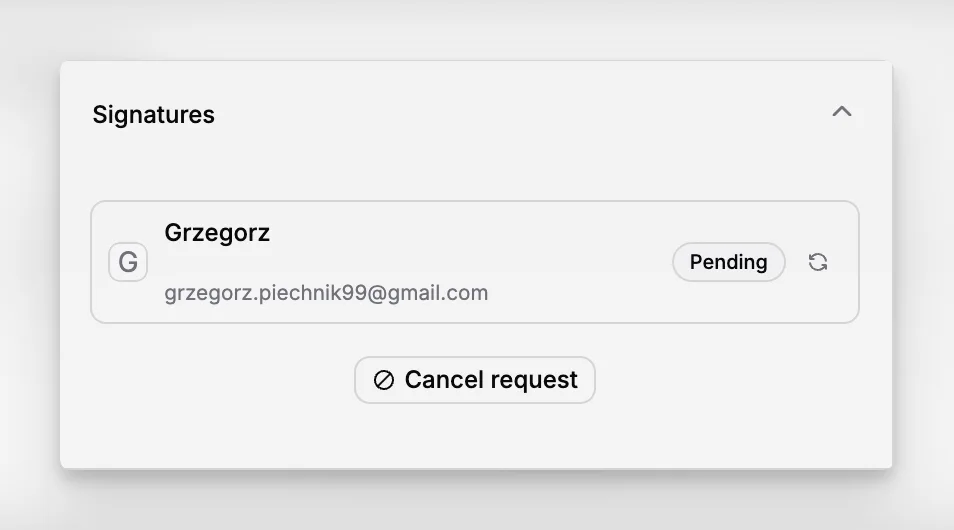Resend the signature request to Grzegorz
Image resolution: width=954 pixels, height=530 pixels.
[818, 262]
